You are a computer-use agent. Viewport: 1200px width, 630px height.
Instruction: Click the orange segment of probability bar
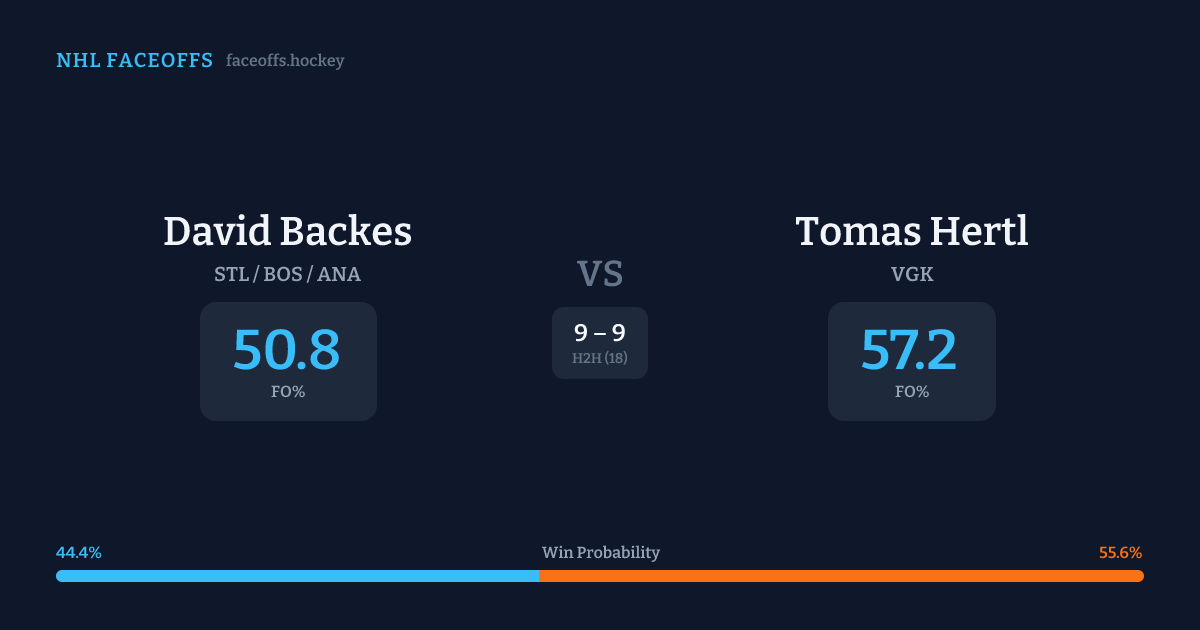[x=841, y=576]
